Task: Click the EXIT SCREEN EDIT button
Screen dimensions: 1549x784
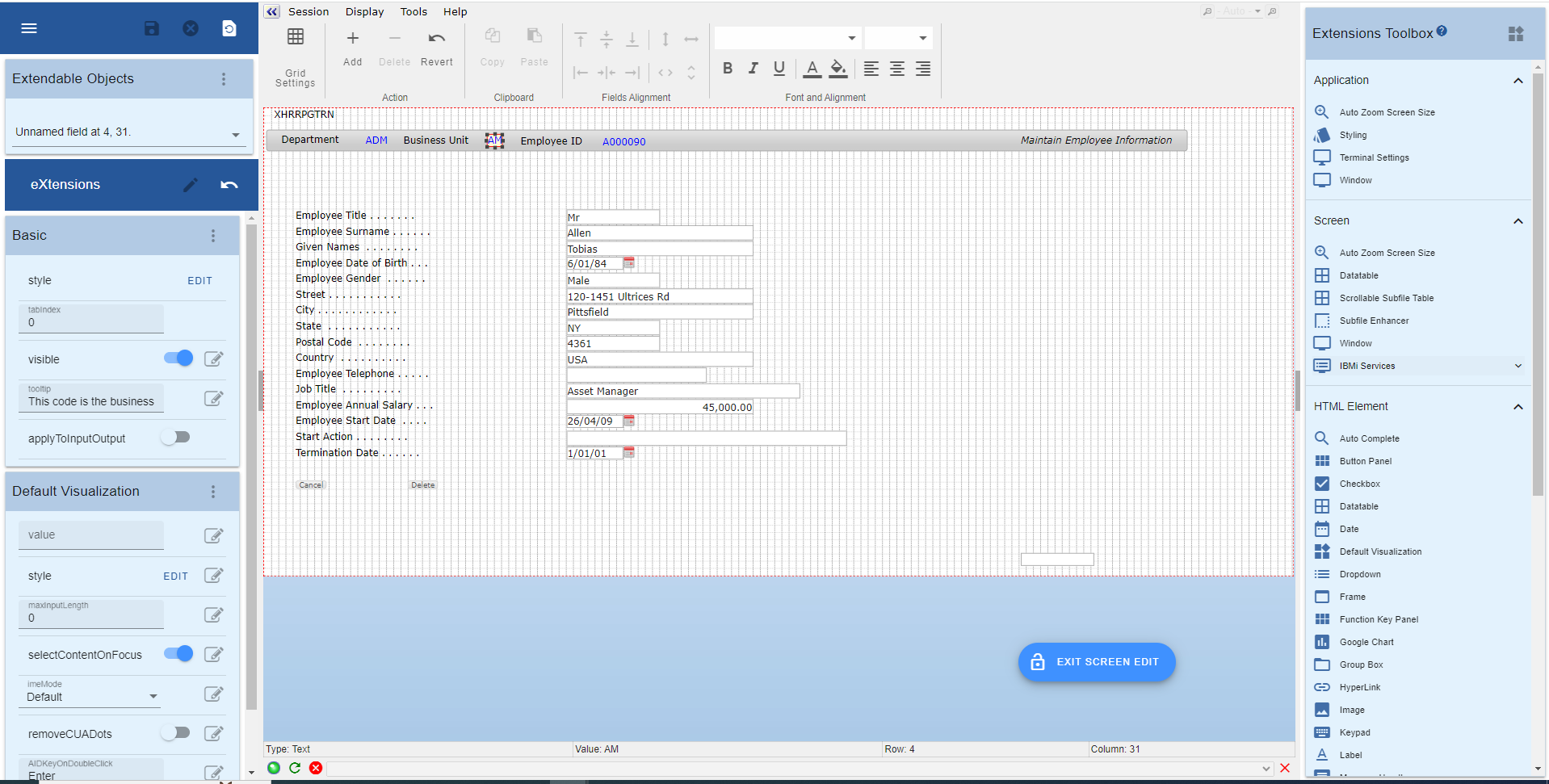Action: (x=1096, y=662)
